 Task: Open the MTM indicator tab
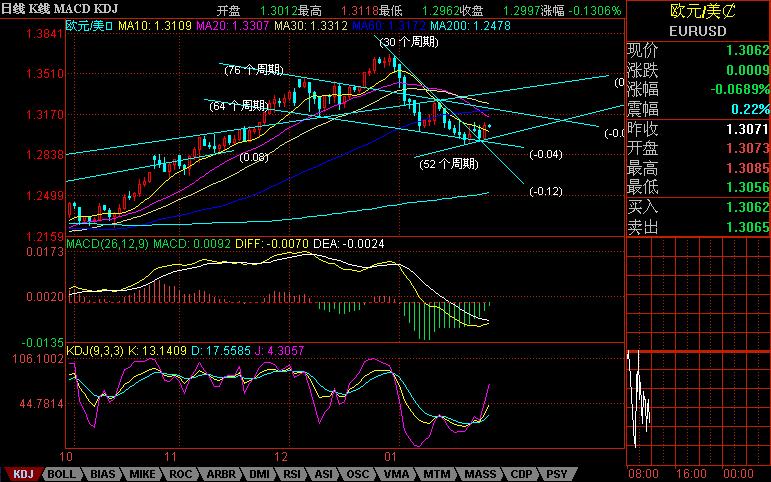(436, 474)
